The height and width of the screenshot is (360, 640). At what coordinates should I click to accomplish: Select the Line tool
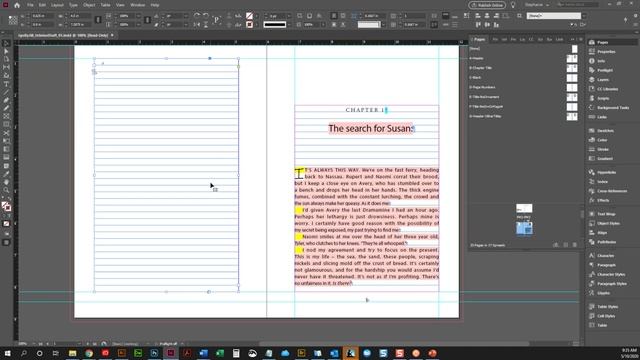pos(6,92)
